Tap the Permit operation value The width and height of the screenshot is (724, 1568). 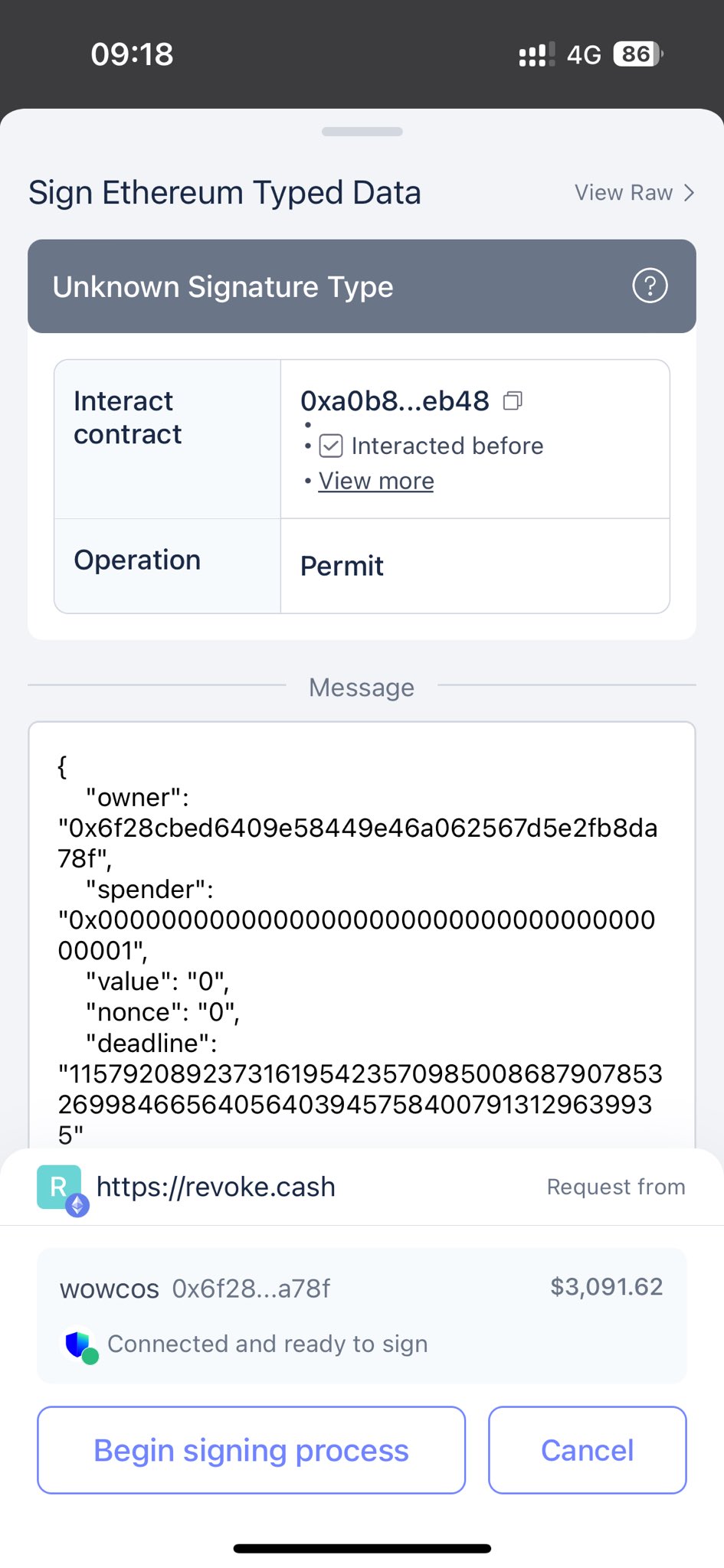(x=342, y=567)
